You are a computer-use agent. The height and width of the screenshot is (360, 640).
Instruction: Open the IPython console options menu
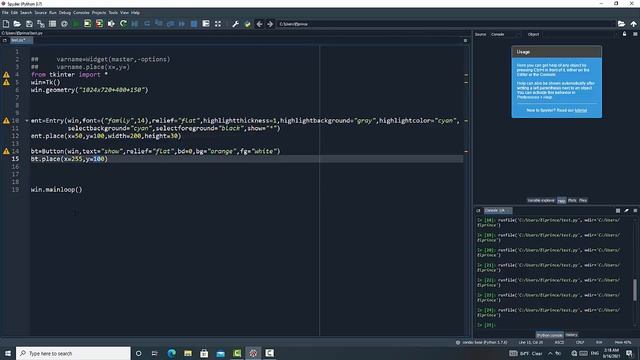pos(635,211)
